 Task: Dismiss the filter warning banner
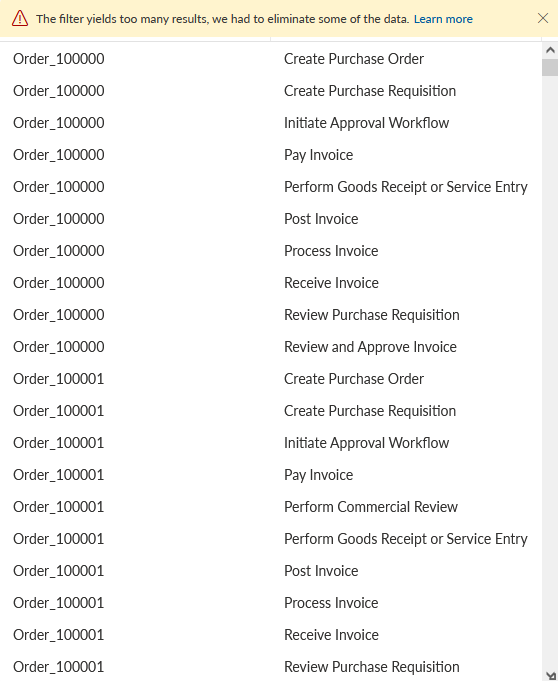pyautogui.click(x=543, y=18)
